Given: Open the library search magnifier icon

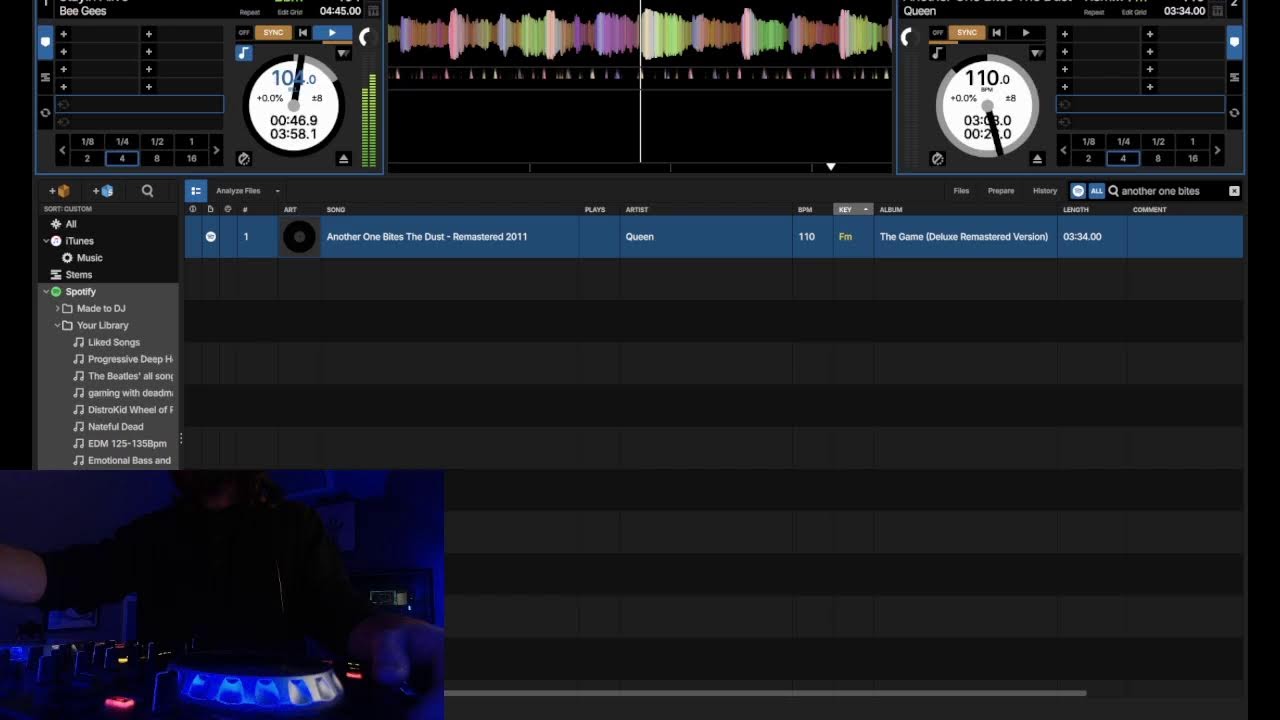Looking at the screenshot, I should click(x=147, y=191).
